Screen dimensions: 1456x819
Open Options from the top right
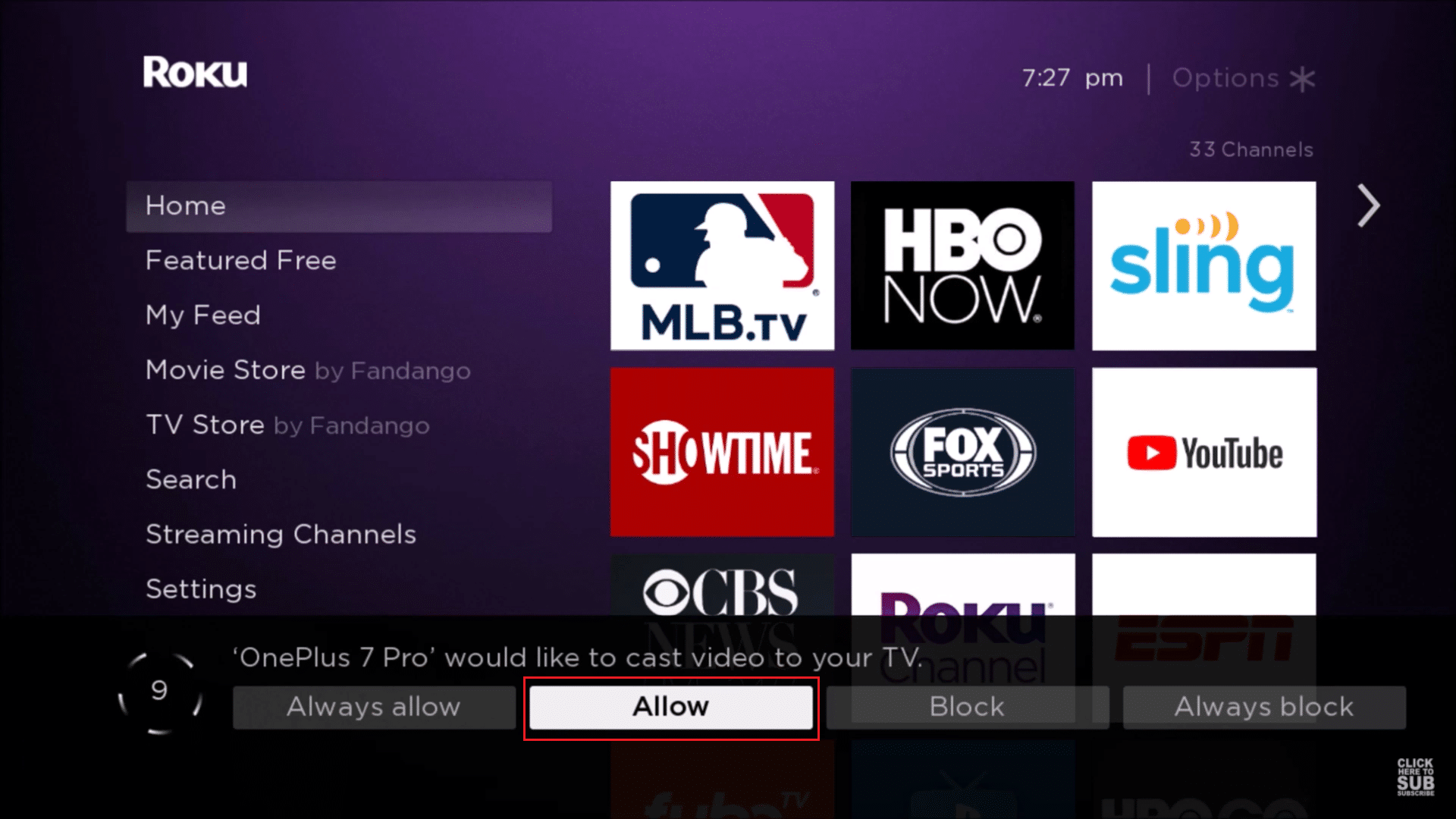click(1239, 77)
